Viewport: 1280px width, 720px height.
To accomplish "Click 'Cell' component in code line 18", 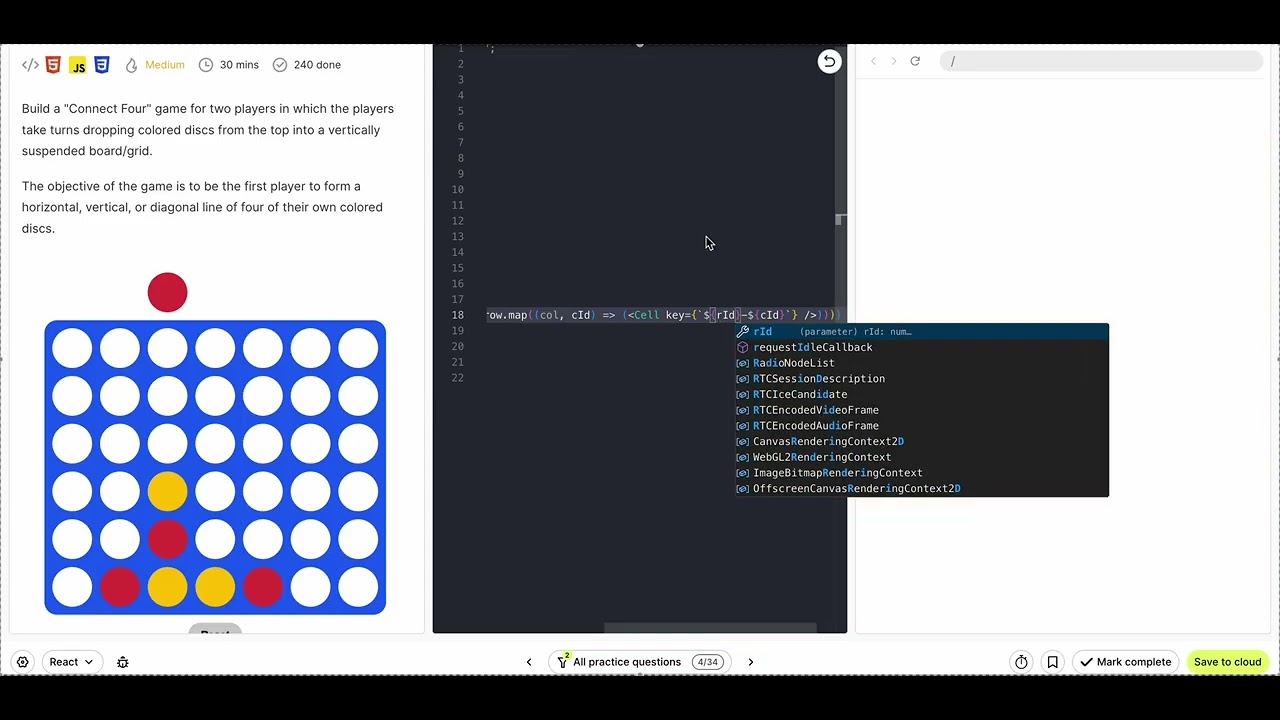I will (x=647, y=315).
